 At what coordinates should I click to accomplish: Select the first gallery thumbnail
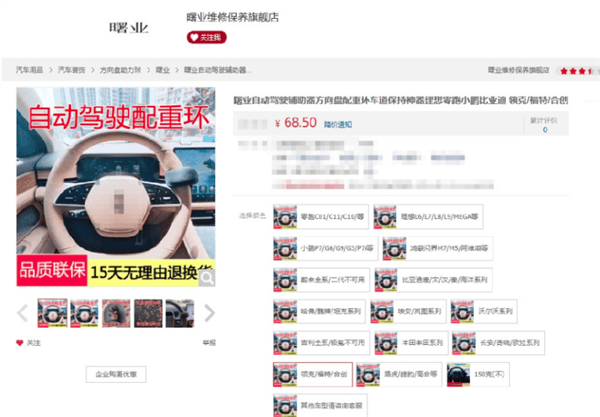click(51, 314)
